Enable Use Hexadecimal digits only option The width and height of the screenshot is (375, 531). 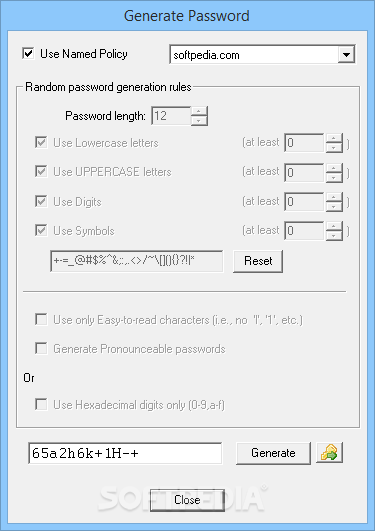[41, 404]
